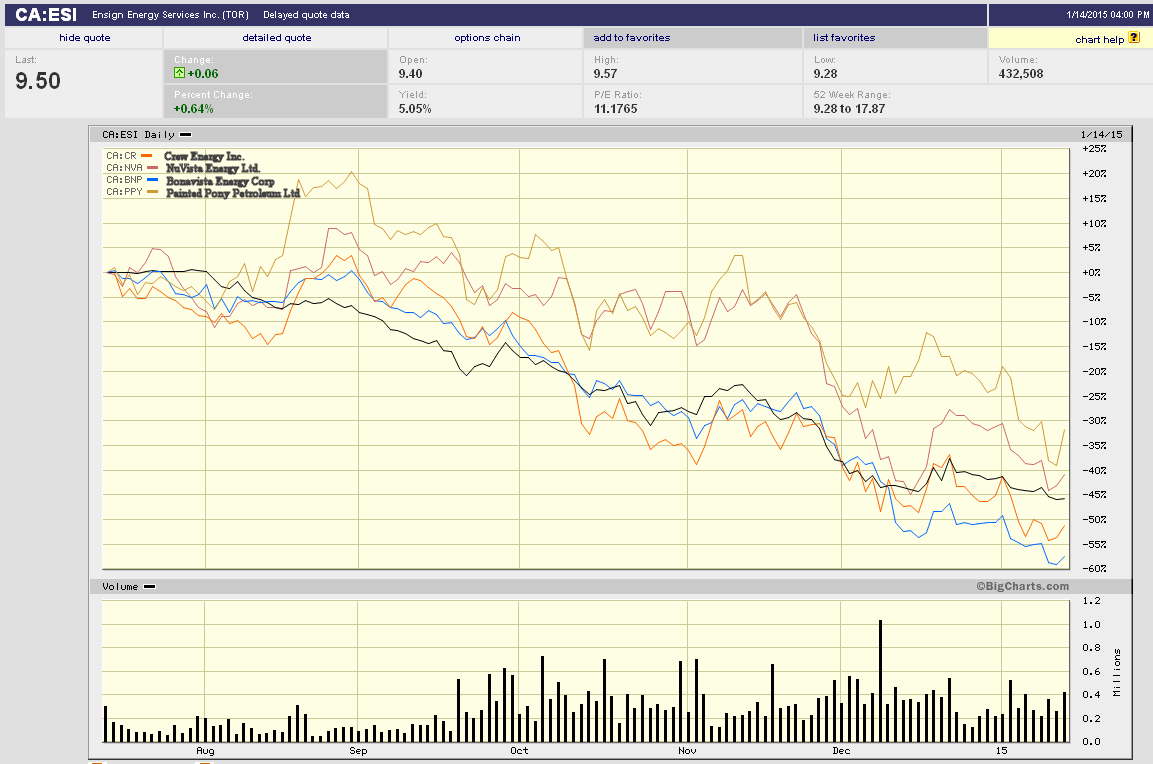The height and width of the screenshot is (764, 1153).
Task: Click the pink CA:NVA legend marker
Action: tap(152, 168)
